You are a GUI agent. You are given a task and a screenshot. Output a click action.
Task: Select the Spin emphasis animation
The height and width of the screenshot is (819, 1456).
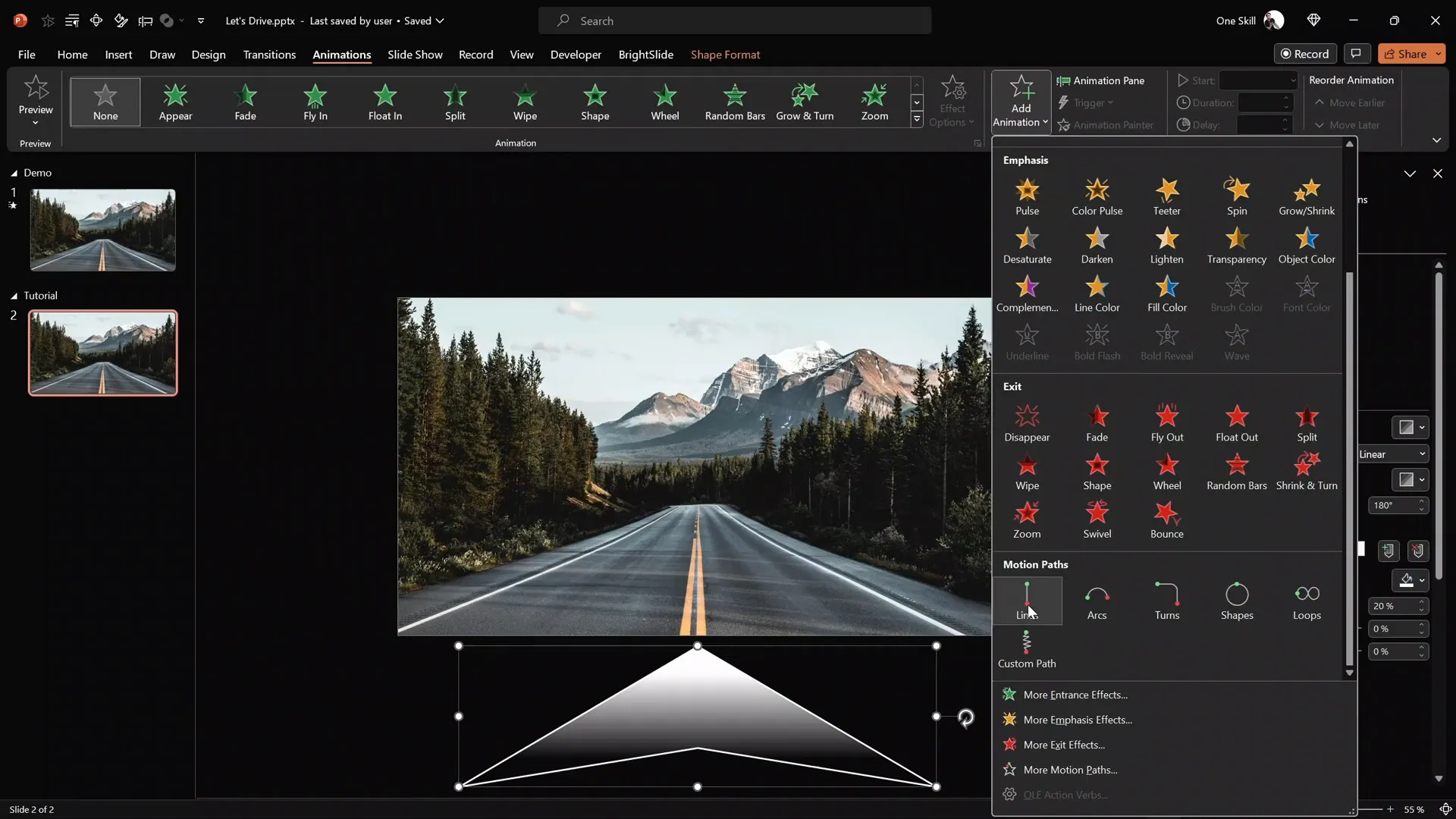[1236, 196]
